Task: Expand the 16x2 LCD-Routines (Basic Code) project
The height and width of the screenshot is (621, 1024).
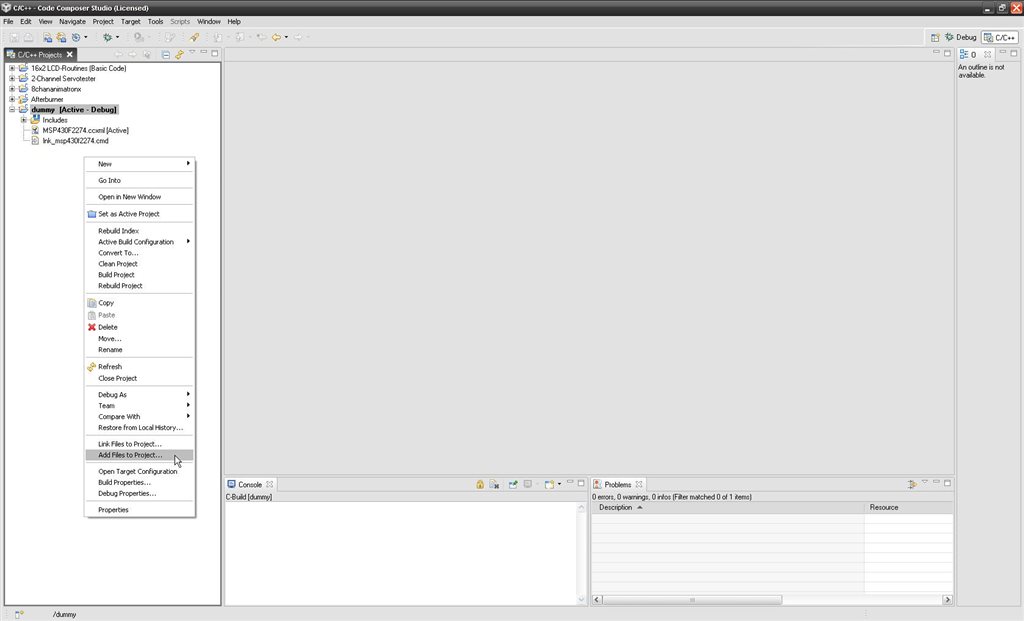Action: click(x=12, y=68)
